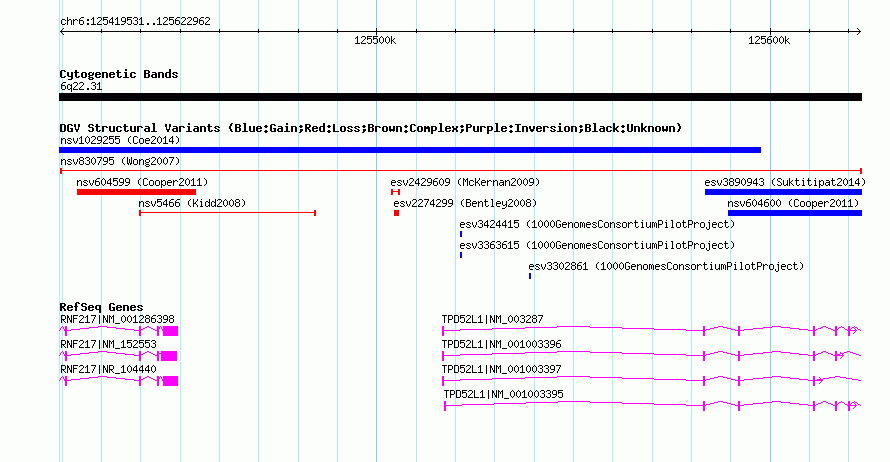Click the TPD52L1 NM_001003397 gene model line
Screen dimensions: 890x462
click(652, 380)
